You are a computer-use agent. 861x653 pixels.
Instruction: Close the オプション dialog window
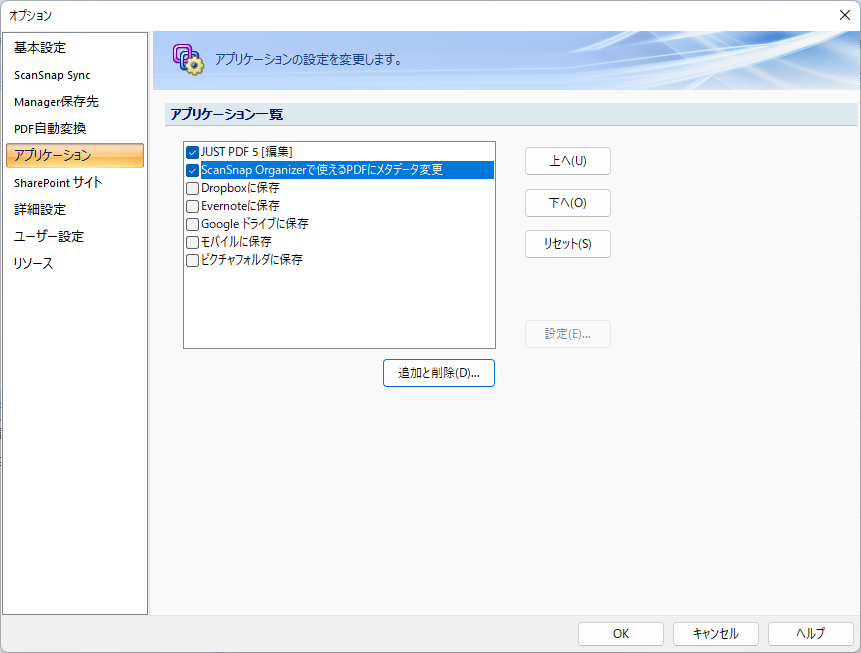[845, 15]
